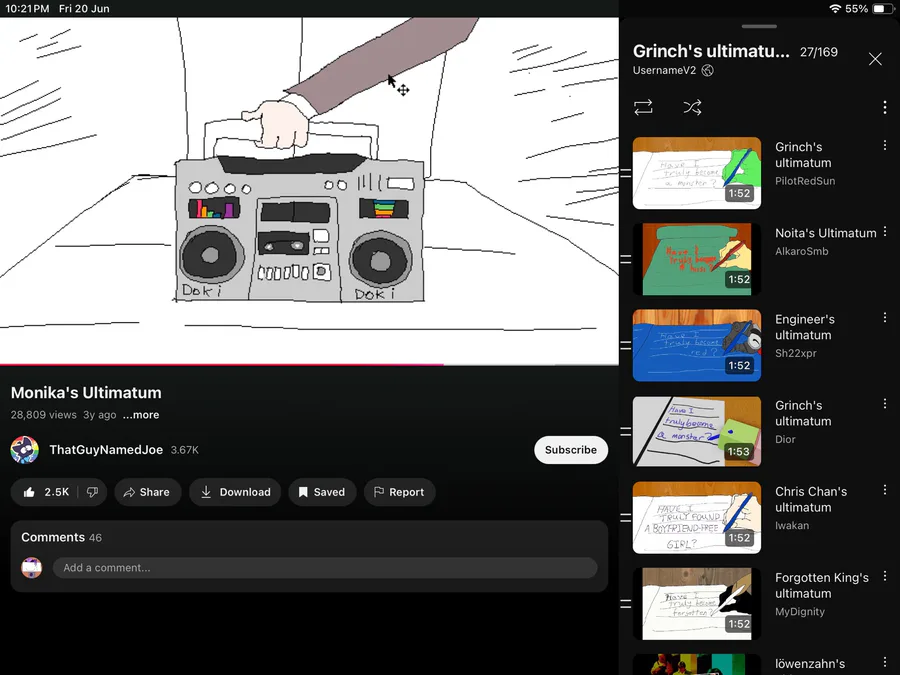Tap the Sh22xpr channel name
This screenshot has height=675, width=900.
796,353
